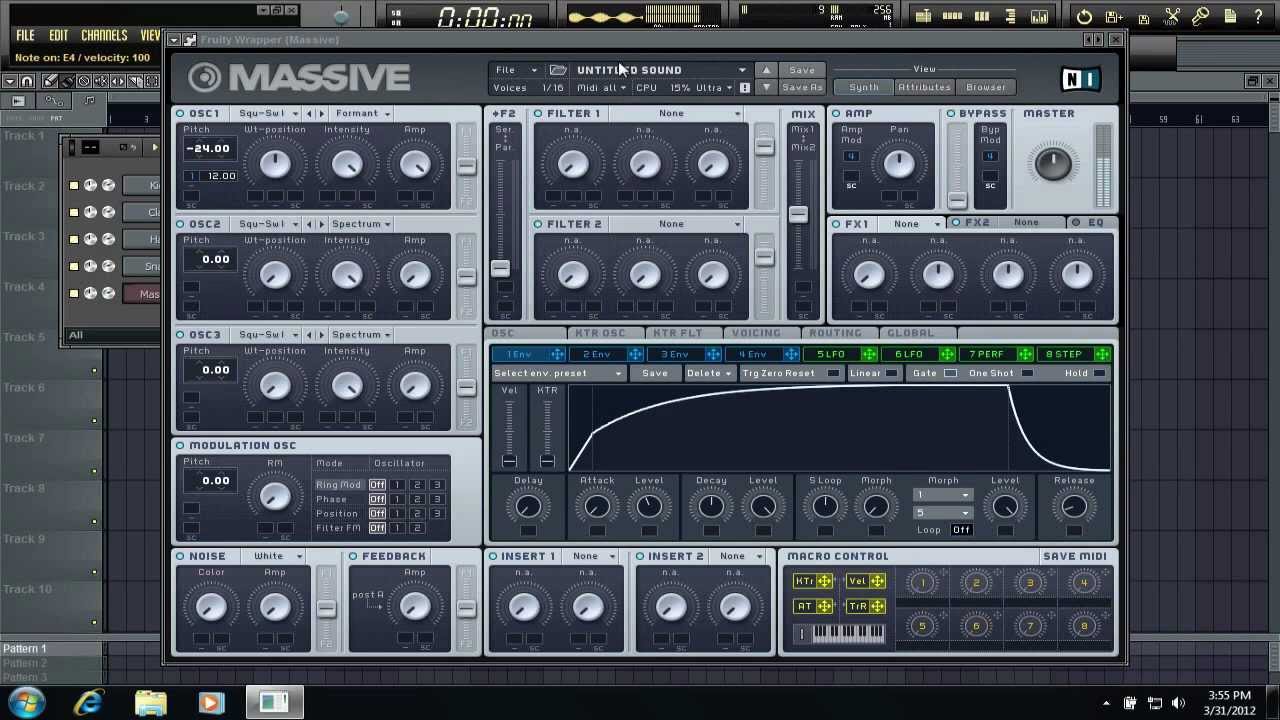Open the FL Studio playlist view icon

923,16
